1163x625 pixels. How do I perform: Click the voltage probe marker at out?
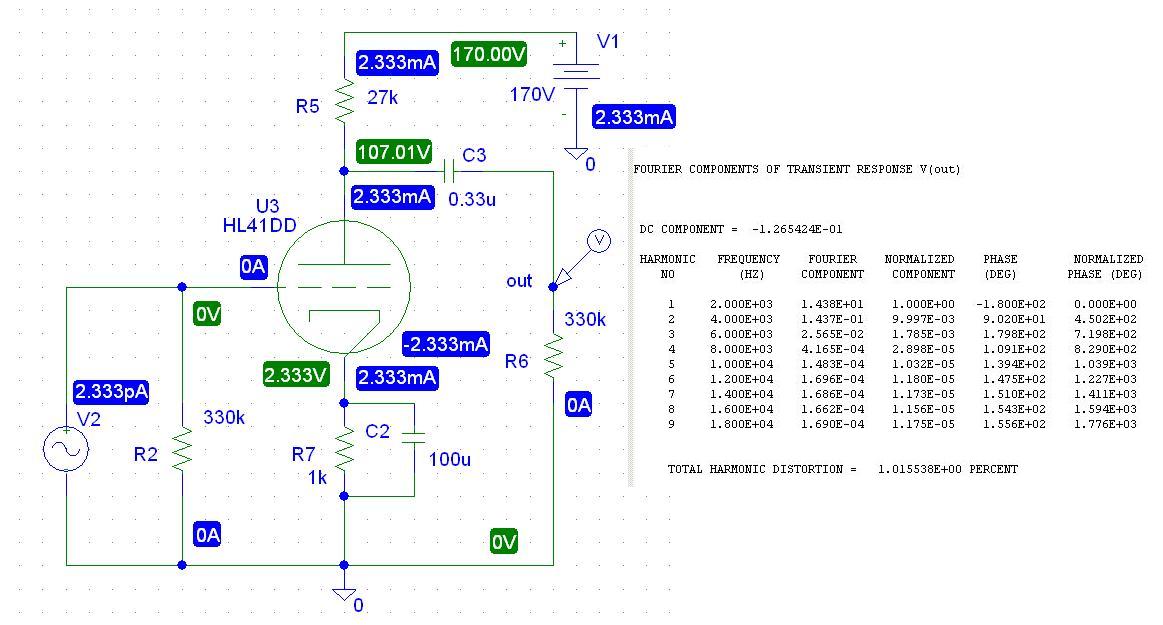(582, 257)
